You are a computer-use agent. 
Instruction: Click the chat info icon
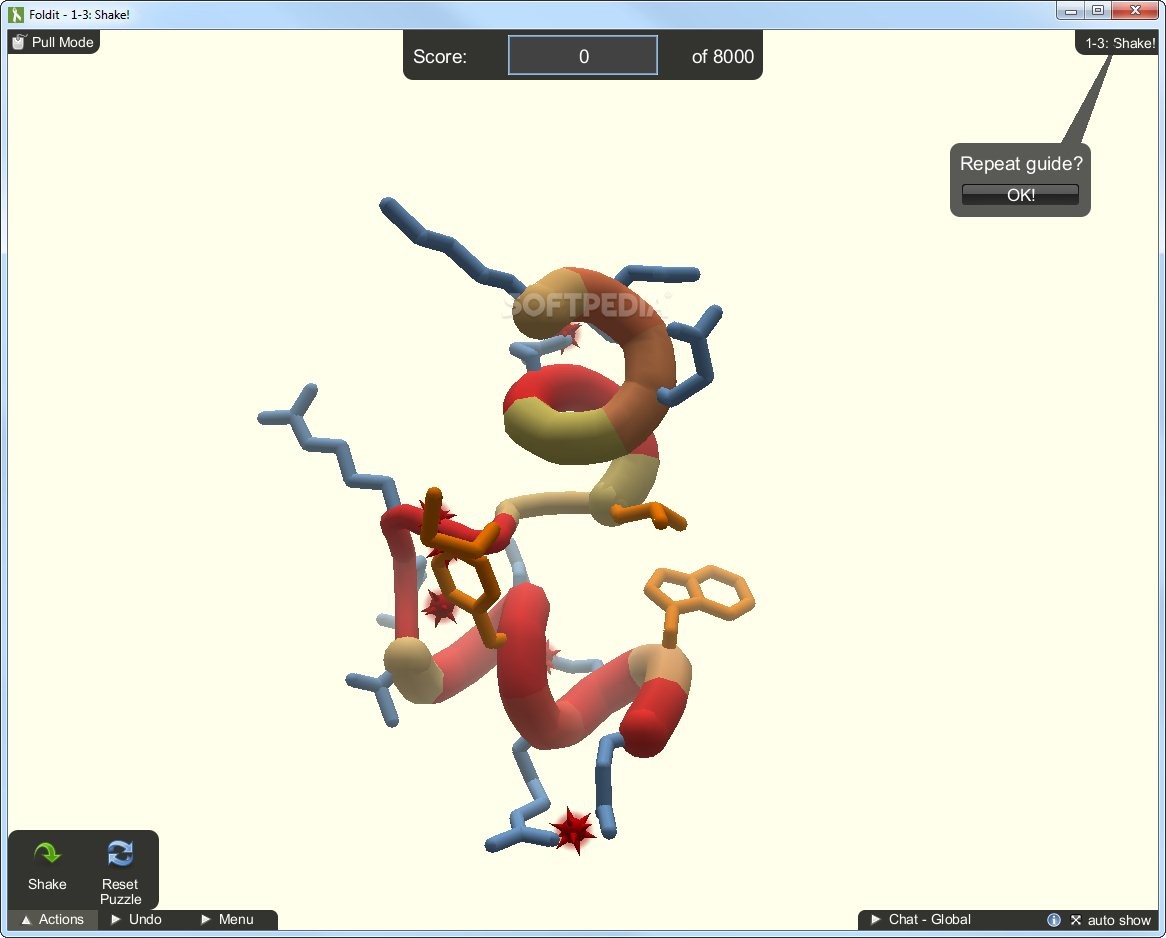(1054, 920)
